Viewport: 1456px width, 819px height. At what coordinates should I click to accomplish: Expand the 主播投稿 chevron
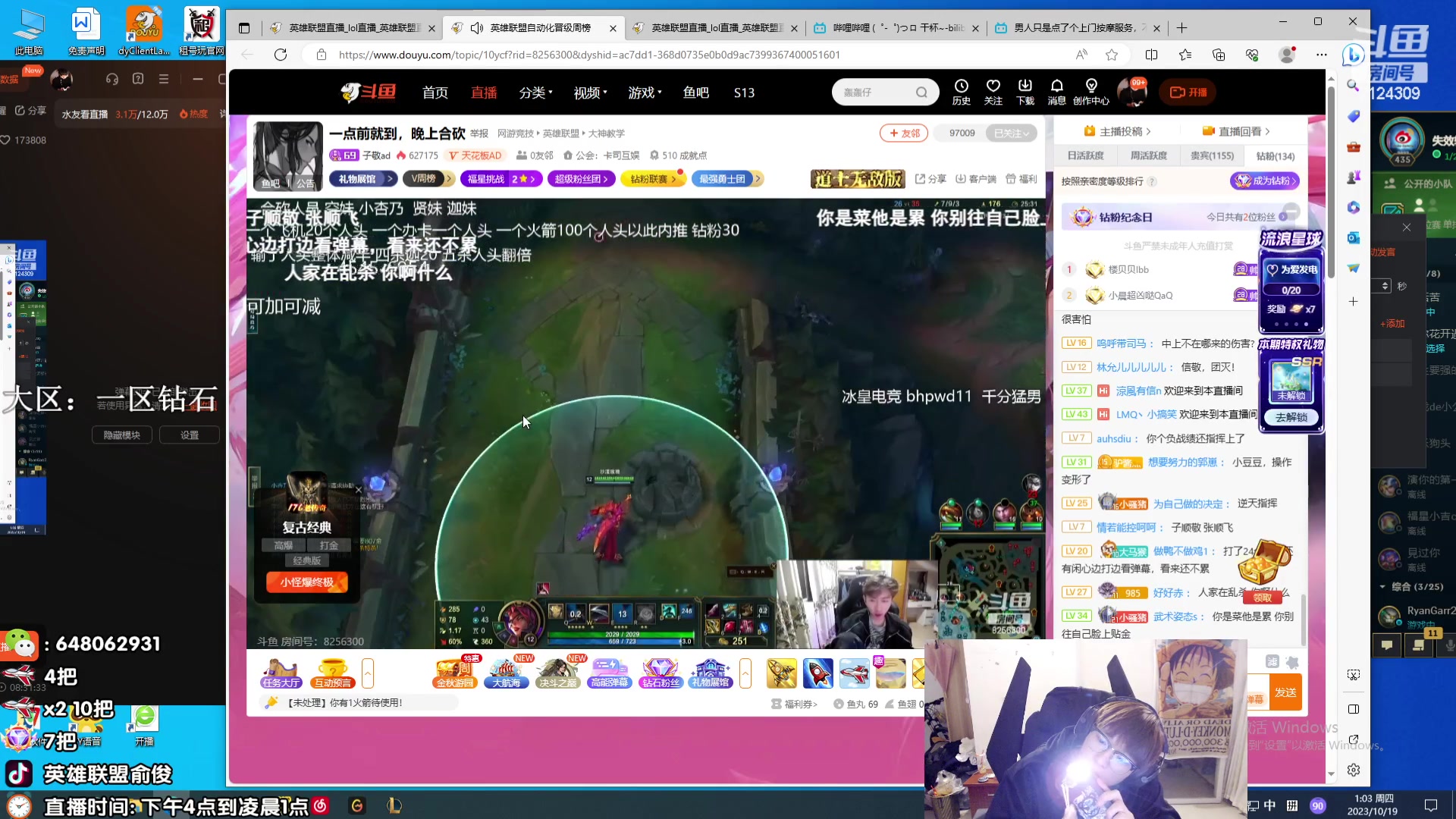coord(1148,131)
